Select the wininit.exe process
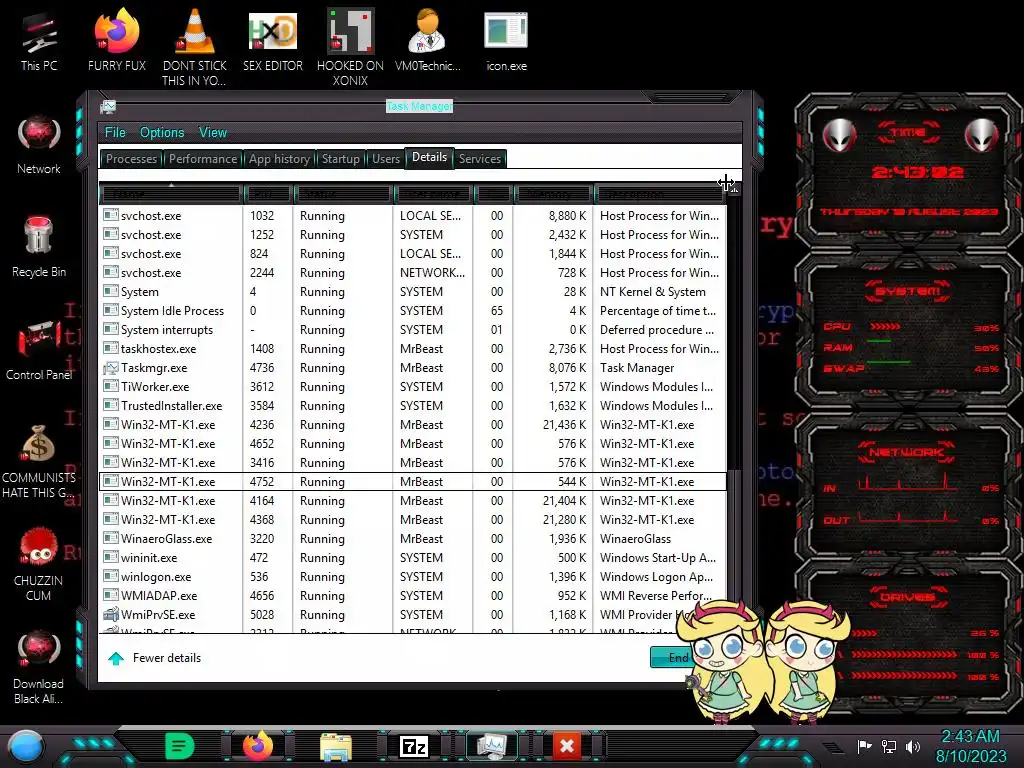 coord(413,558)
